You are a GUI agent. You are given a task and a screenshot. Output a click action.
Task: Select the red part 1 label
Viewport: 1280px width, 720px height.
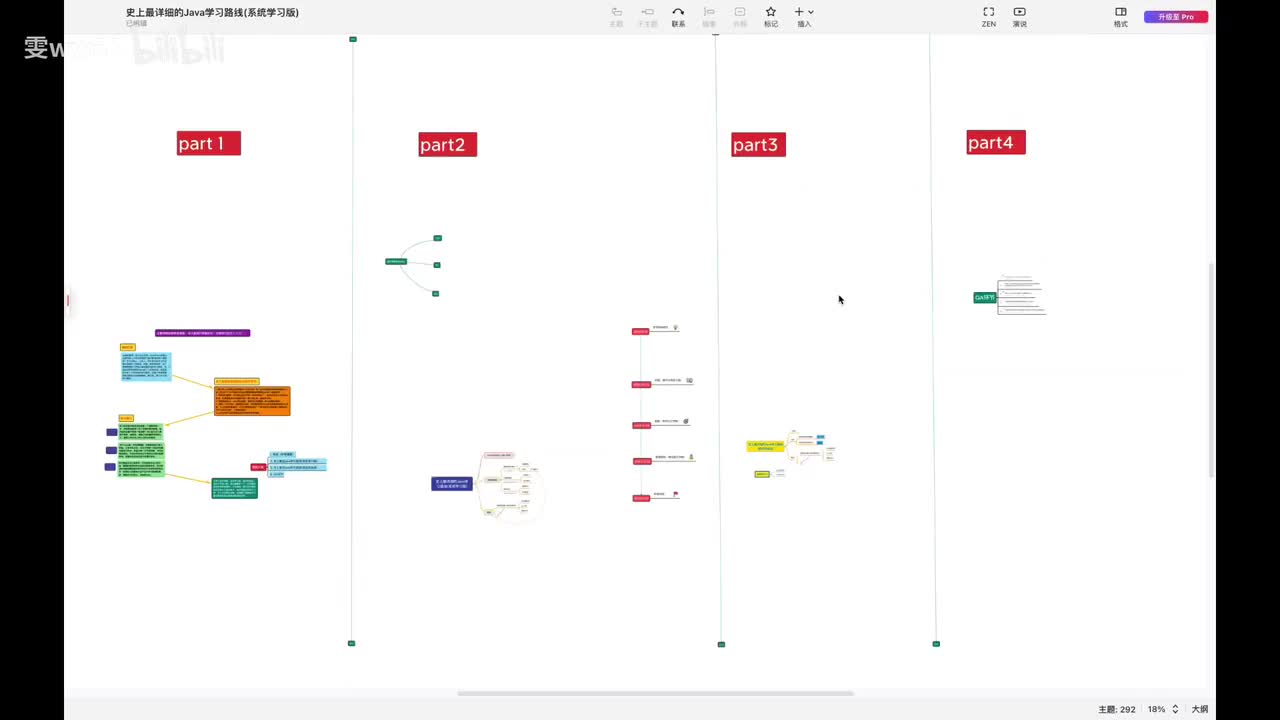point(209,144)
